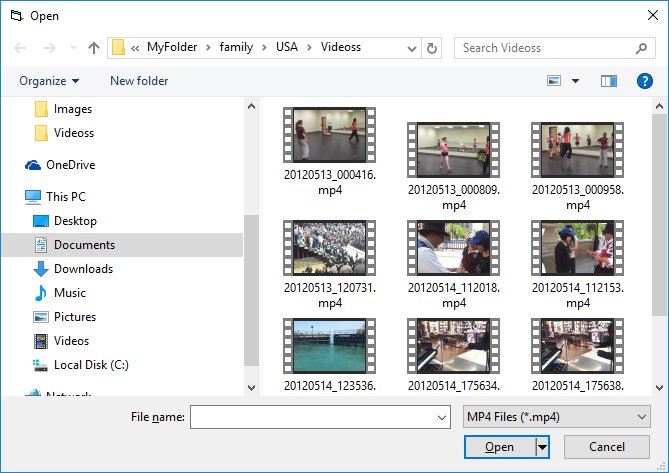Open previous locations address dropdown
Viewport: 669px width, 473px height.
tap(412, 49)
